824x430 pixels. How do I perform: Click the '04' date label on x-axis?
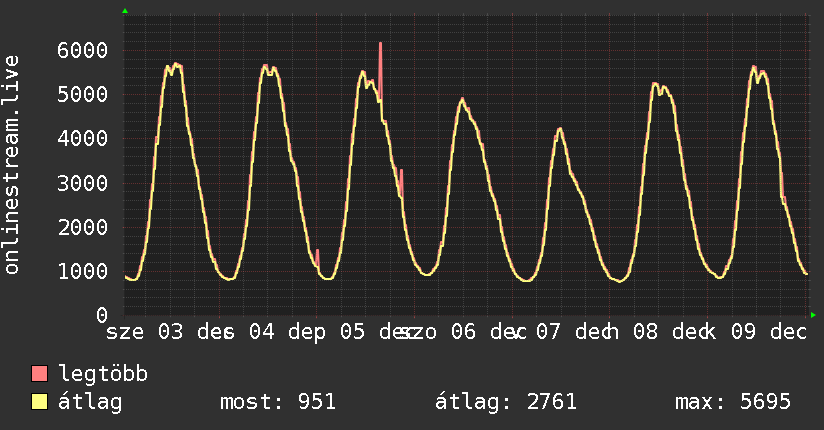pyautogui.click(x=262, y=332)
